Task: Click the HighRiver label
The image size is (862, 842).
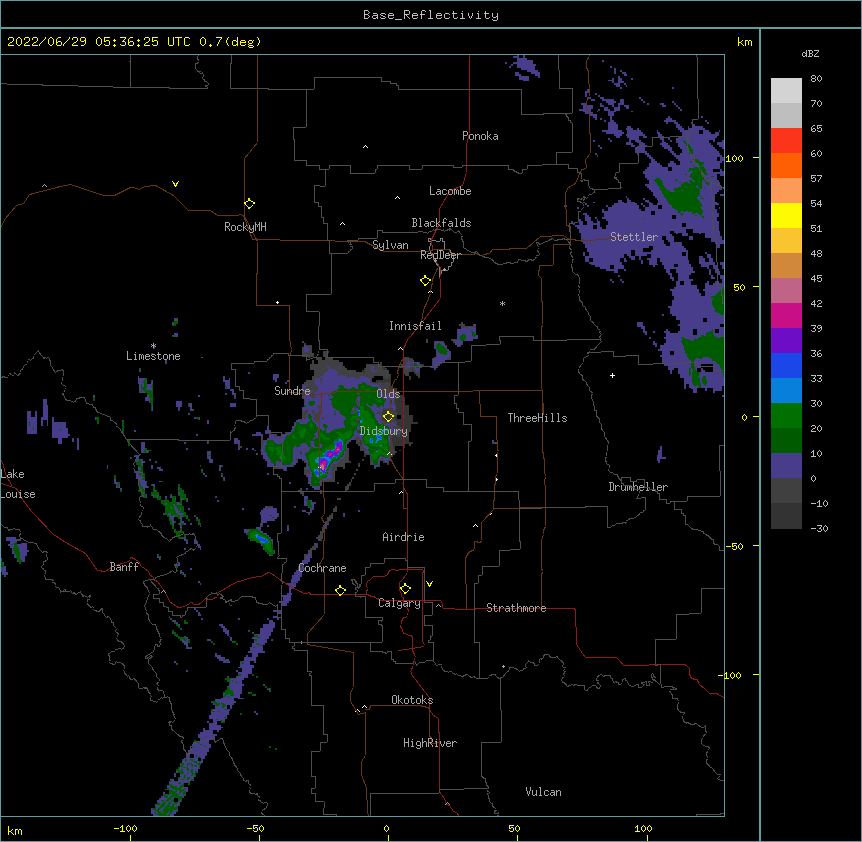Action: (430, 743)
